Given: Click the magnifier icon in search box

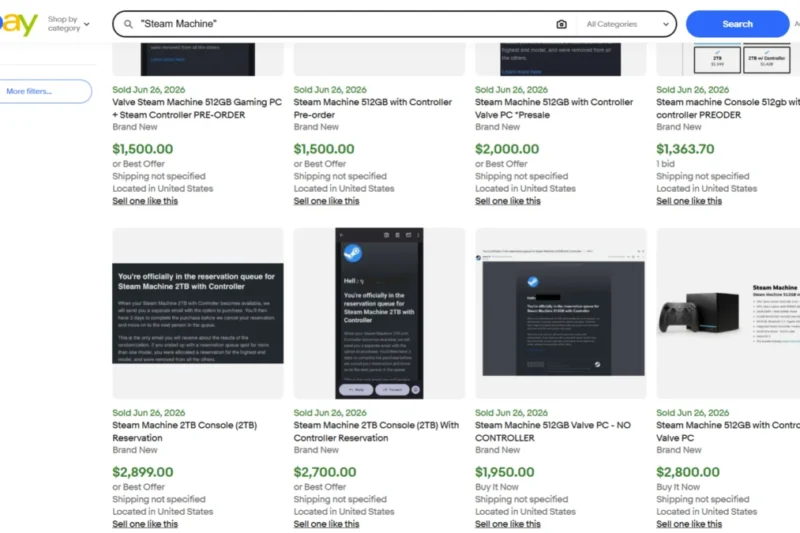Looking at the screenshot, I should (x=129, y=24).
